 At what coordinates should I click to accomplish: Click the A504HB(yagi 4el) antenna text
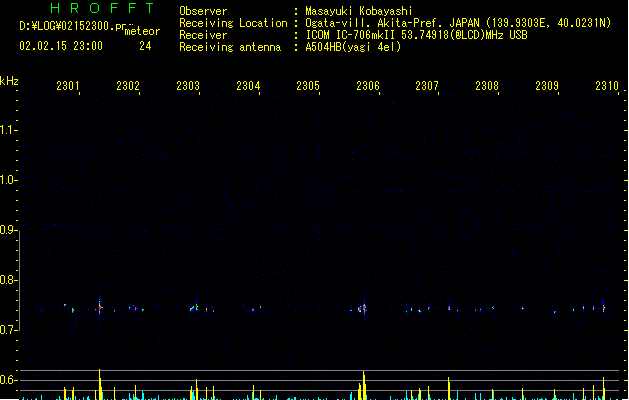353,47
